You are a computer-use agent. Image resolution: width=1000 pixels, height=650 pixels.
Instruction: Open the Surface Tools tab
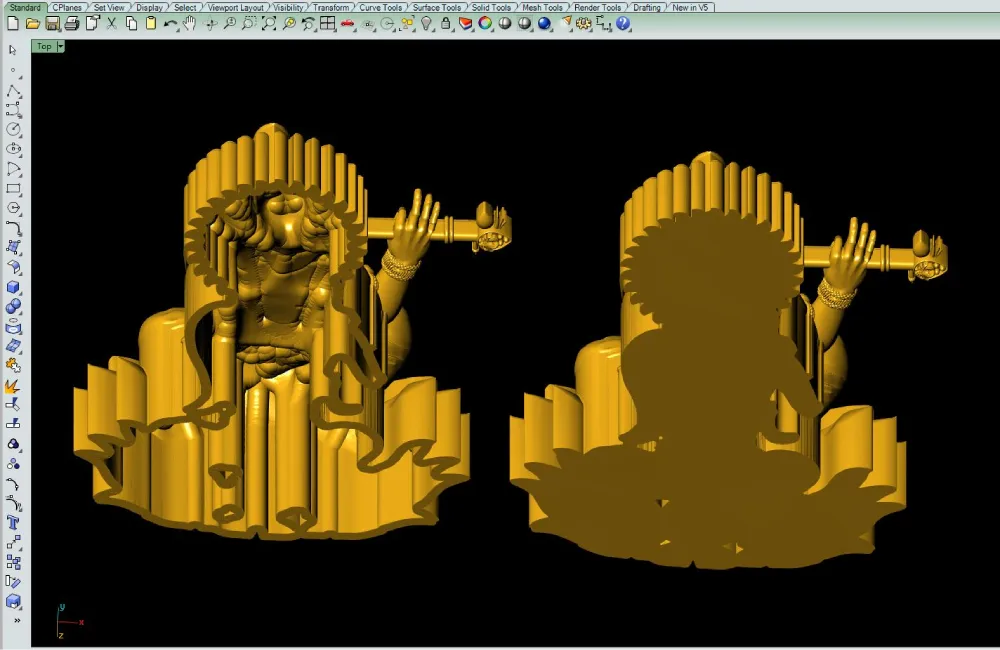pyautogui.click(x=436, y=8)
